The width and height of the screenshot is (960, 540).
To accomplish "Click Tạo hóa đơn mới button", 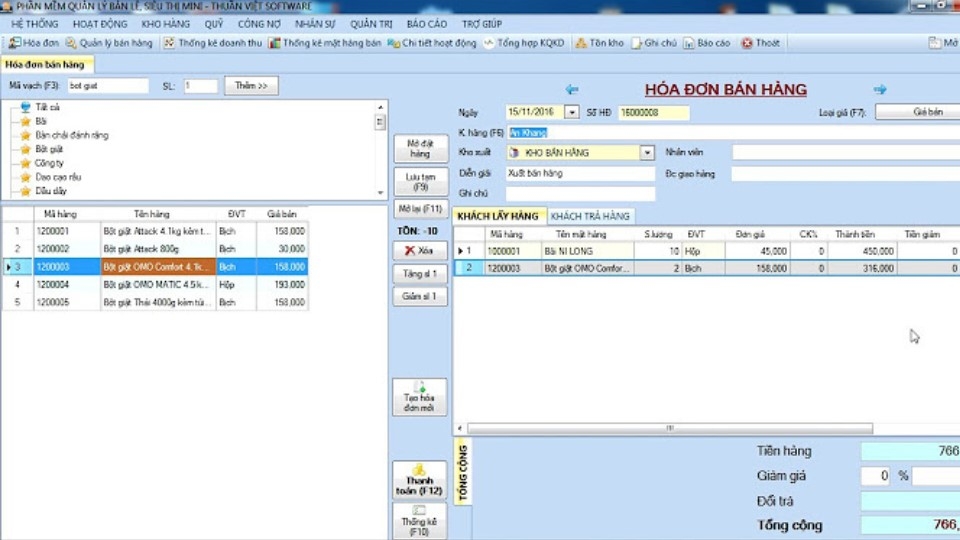I will tap(419, 397).
